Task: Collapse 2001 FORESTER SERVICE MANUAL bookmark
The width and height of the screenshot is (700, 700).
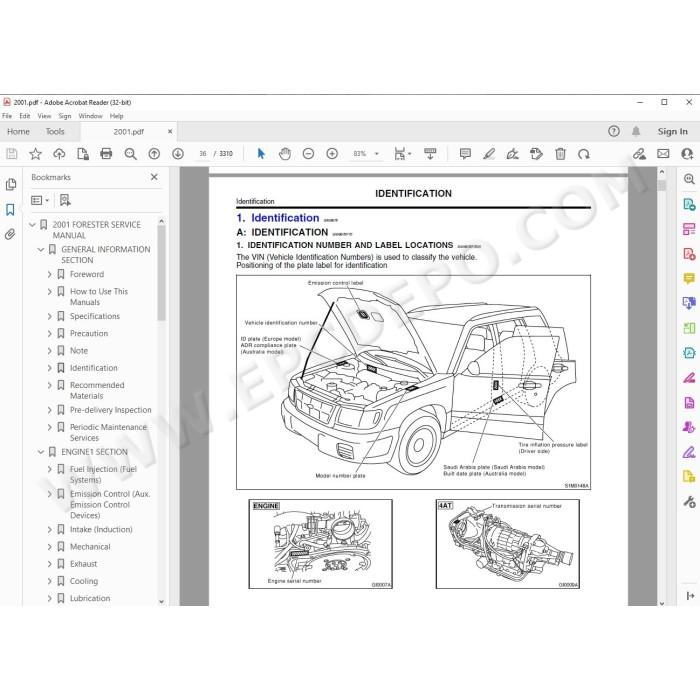Action: (x=32, y=225)
